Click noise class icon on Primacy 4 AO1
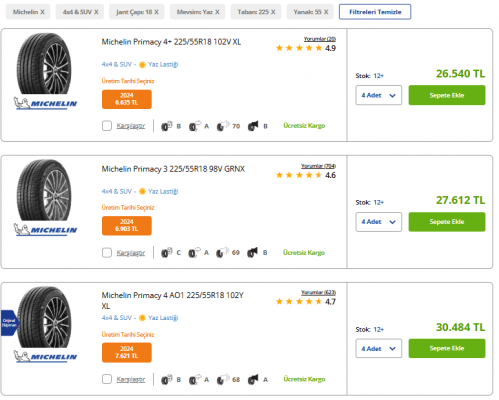This screenshot has width=499, height=400. [x=253, y=379]
